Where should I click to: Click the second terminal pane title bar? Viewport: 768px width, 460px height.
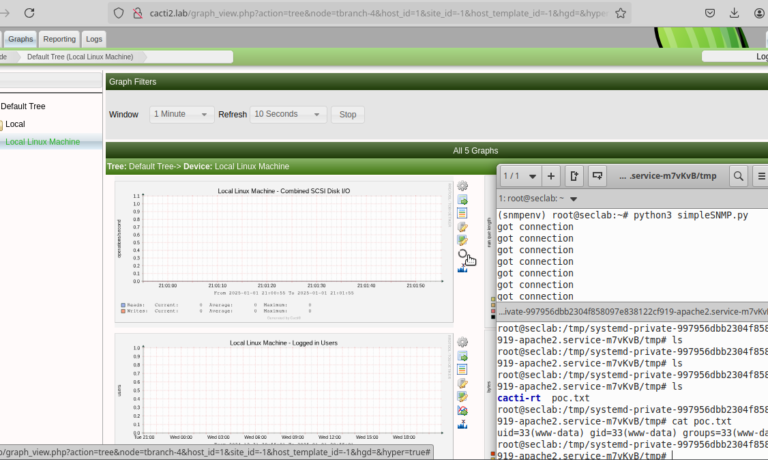(632, 312)
